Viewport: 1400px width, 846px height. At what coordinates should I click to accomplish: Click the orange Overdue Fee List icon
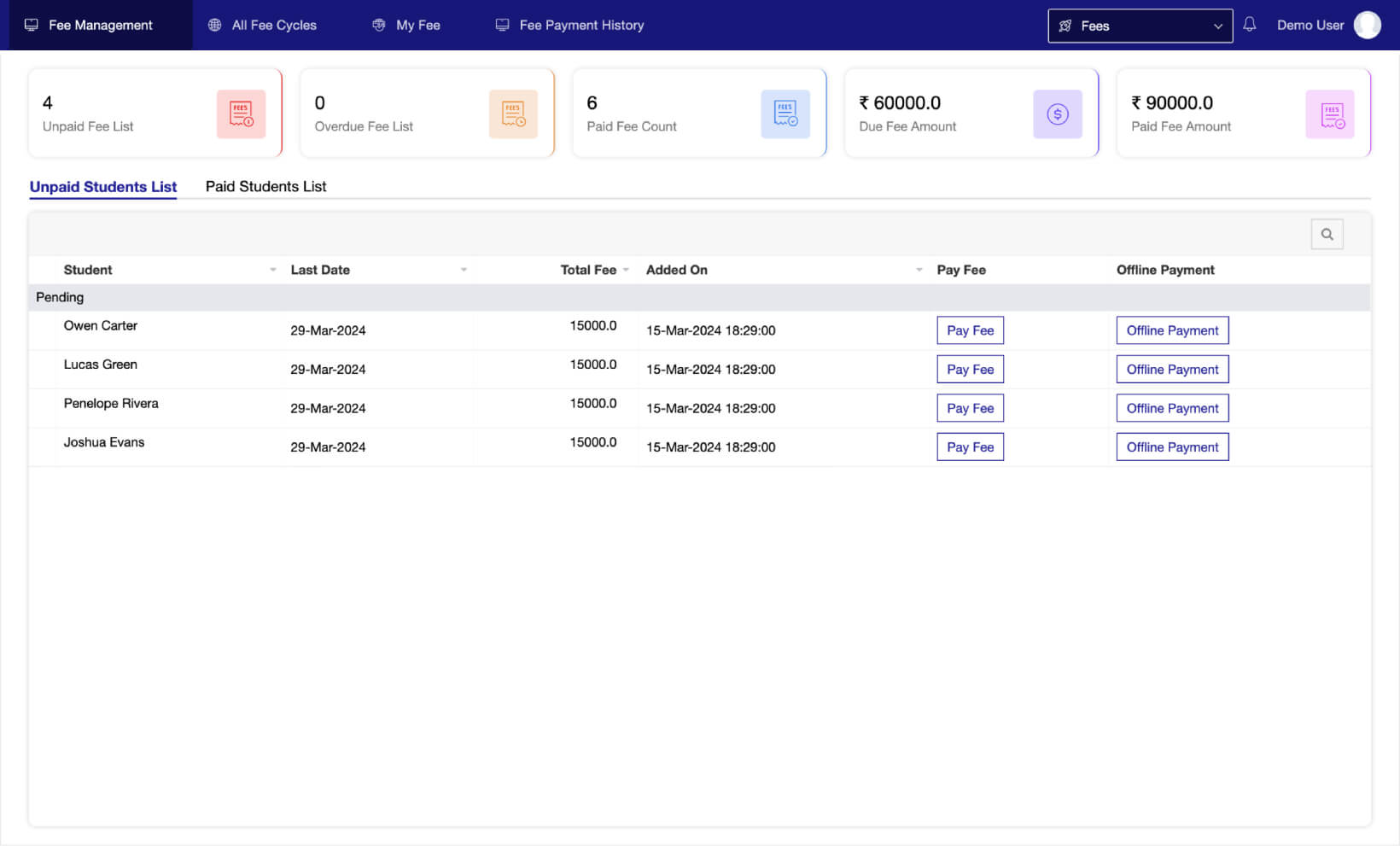click(513, 114)
